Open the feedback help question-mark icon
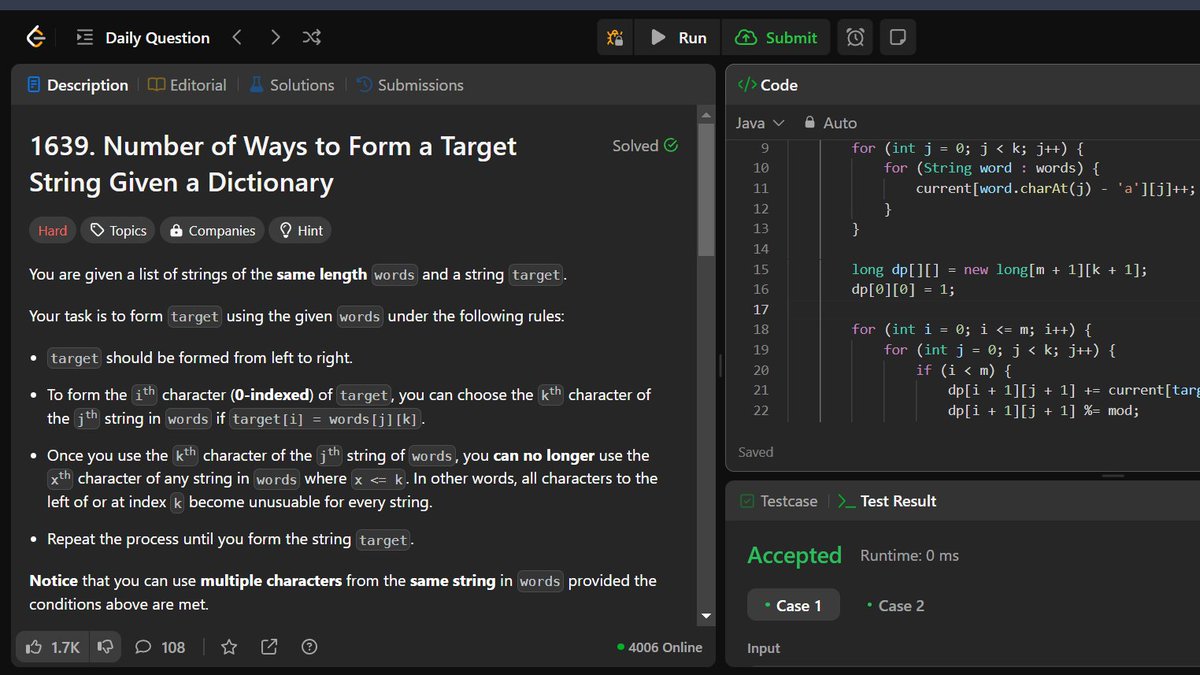The height and width of the screenshot is (675, 1200). coord(310,647)
